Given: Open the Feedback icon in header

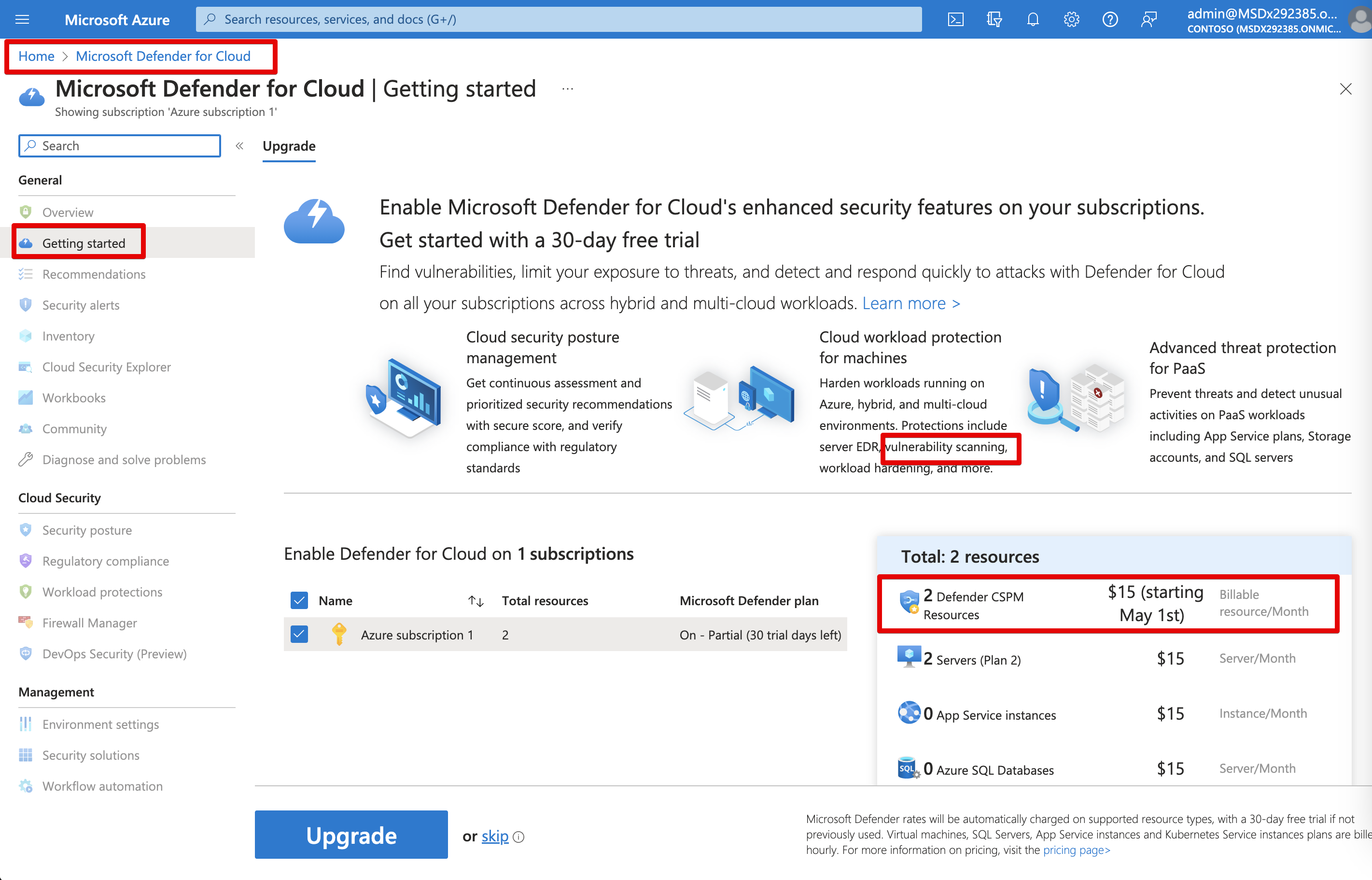Looking at the screenshot, I should point(1148,19).
